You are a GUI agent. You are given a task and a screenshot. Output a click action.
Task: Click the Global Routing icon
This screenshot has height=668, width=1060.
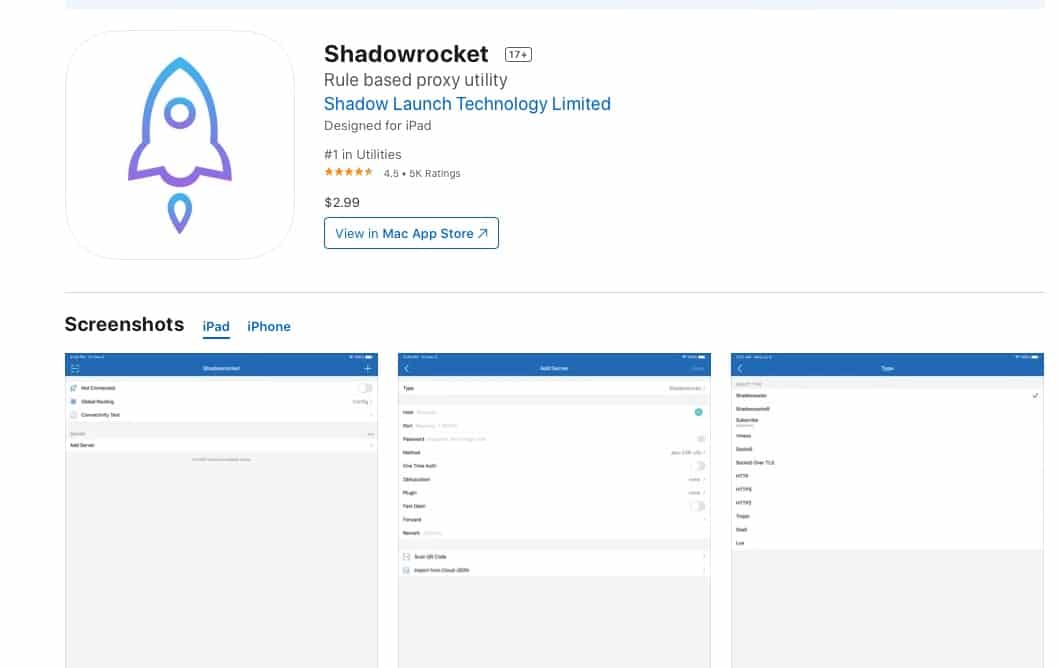pyautogui.click(x=74, y=401)
